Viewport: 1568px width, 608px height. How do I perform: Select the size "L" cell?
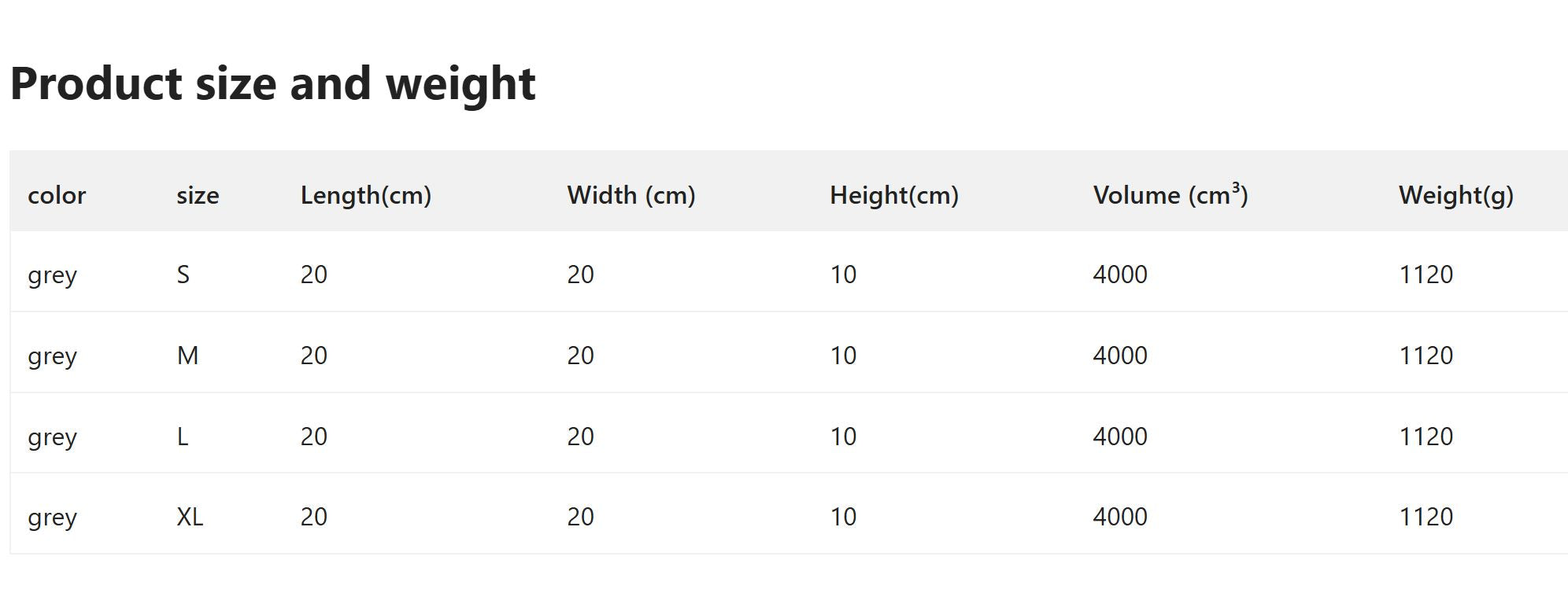[x=183, y=437]
